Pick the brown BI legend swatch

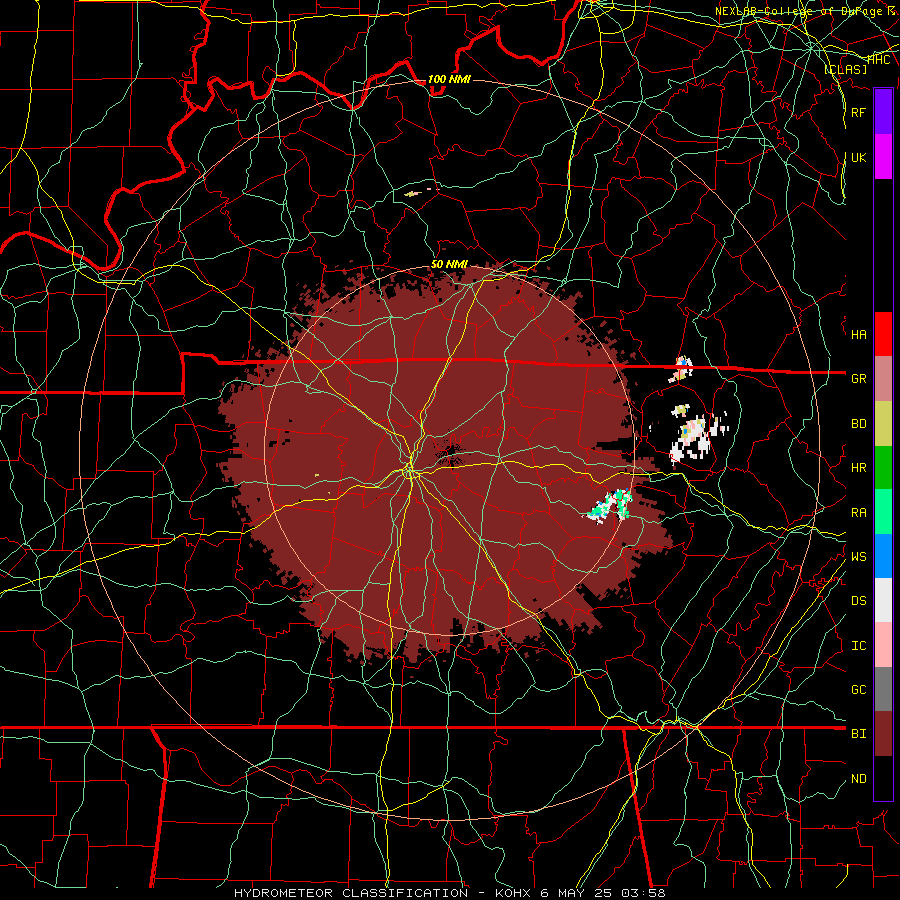coord(883,734)
